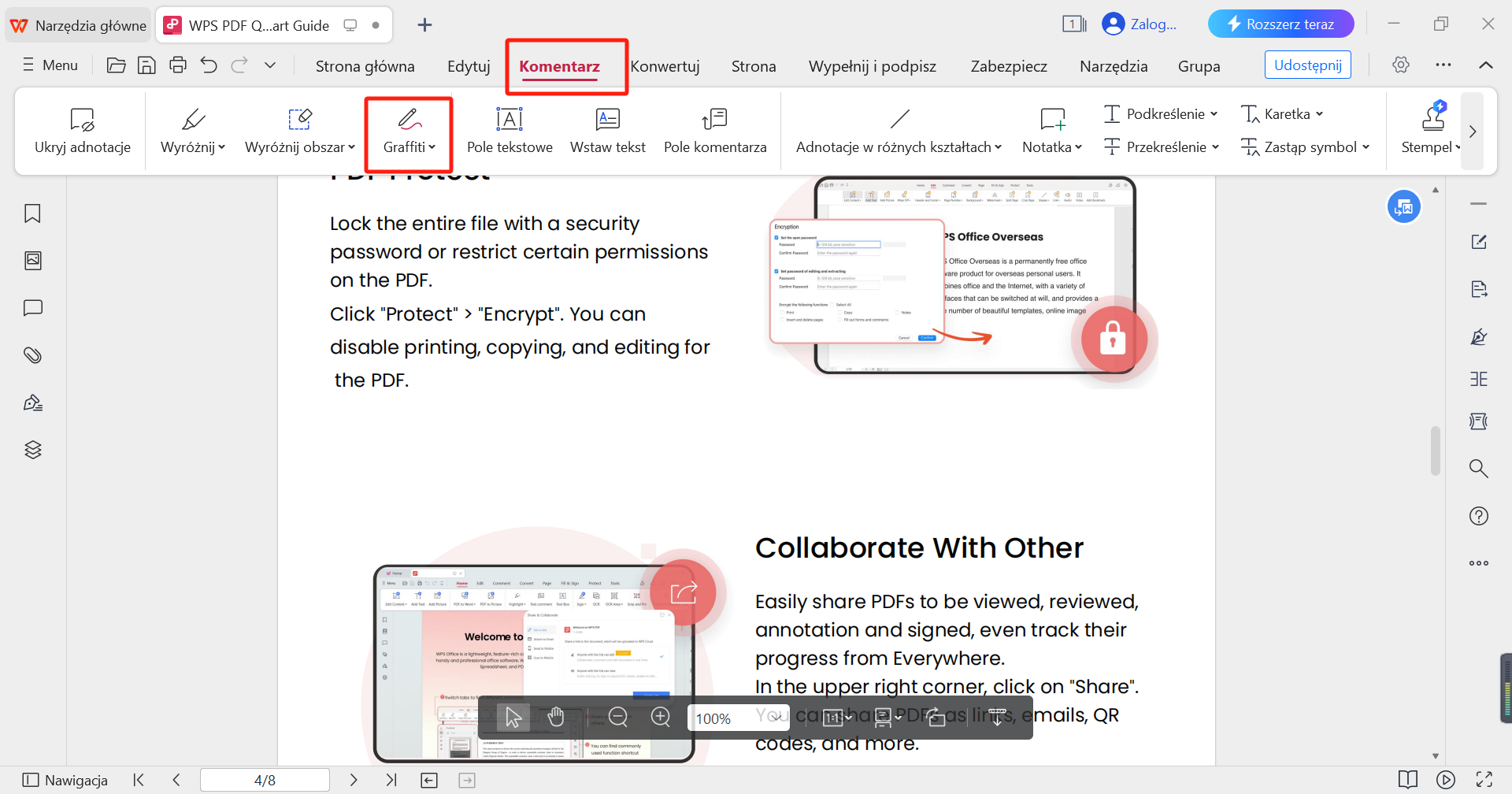Click the Print icon
The height and width of the screenshot is (794, 1512).
pos(178,65)
